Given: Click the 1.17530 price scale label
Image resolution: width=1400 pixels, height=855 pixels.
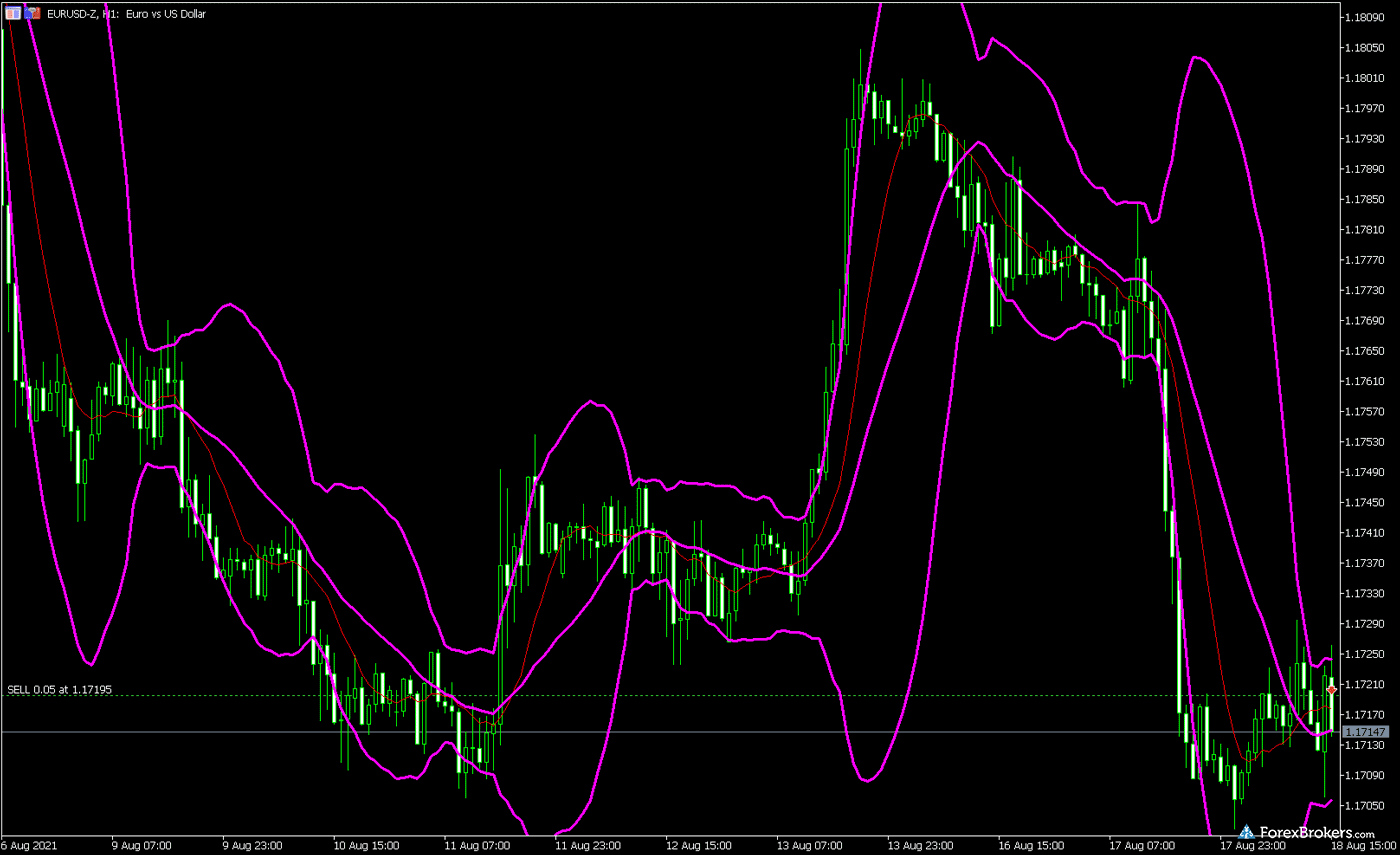Looking at the screenshot, I should 1366,442.
